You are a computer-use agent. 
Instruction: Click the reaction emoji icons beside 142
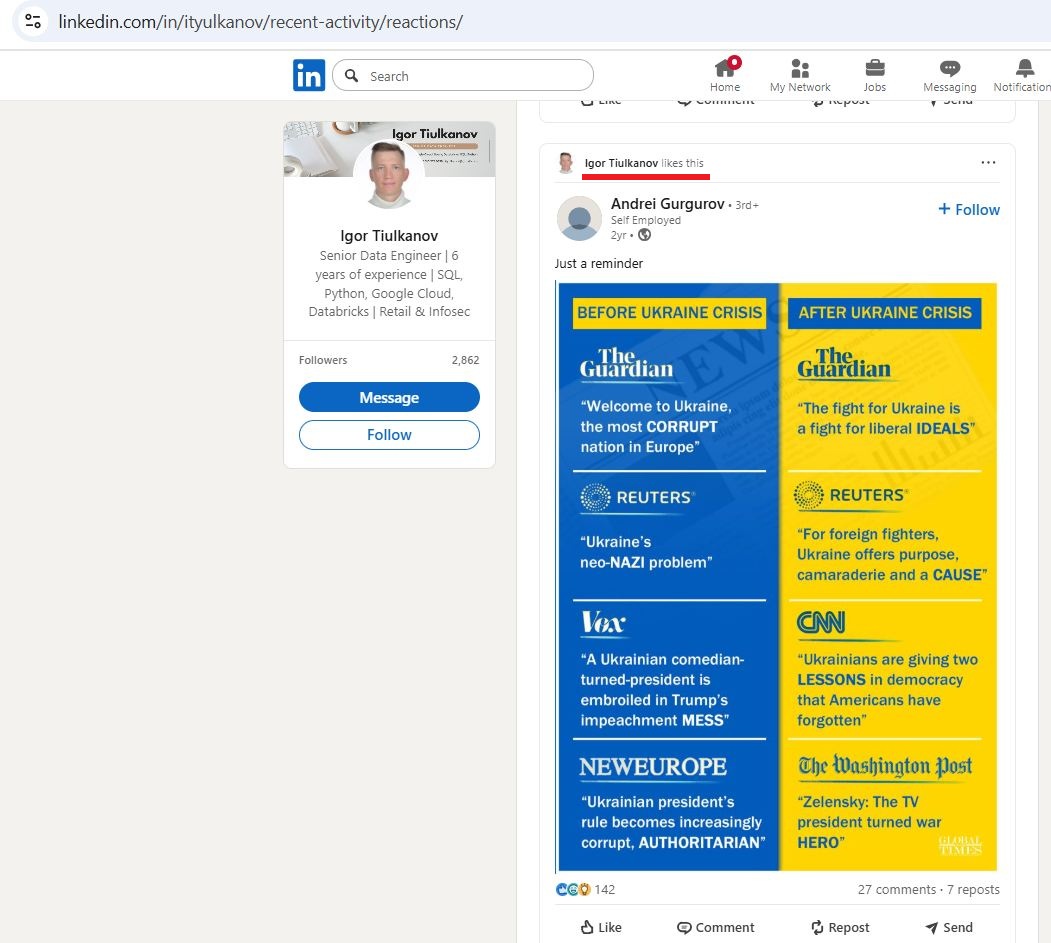(x=572, y=889)
